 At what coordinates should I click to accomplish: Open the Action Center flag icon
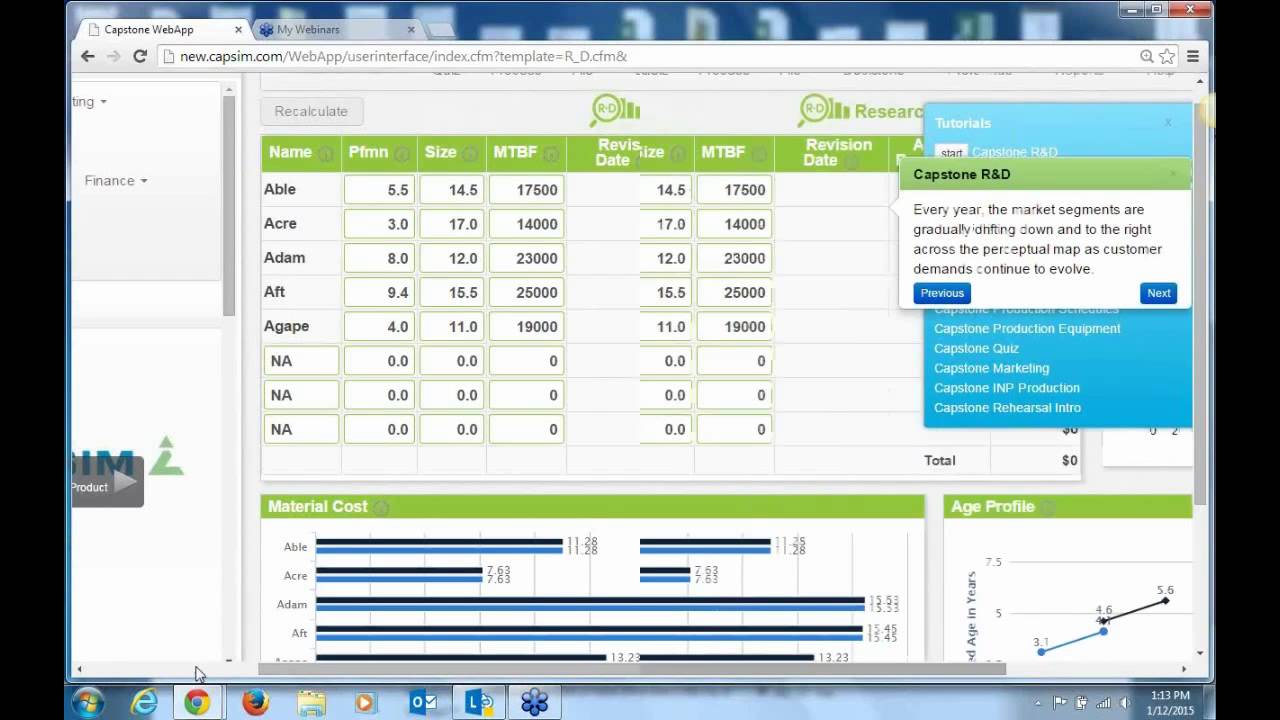click(x=1060, y=703)
